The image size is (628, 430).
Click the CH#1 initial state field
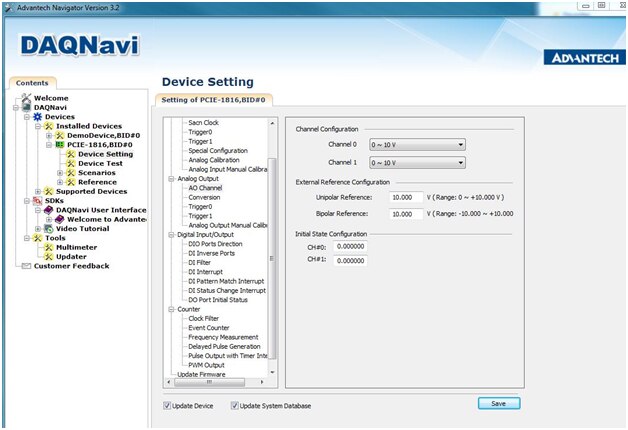350,261
